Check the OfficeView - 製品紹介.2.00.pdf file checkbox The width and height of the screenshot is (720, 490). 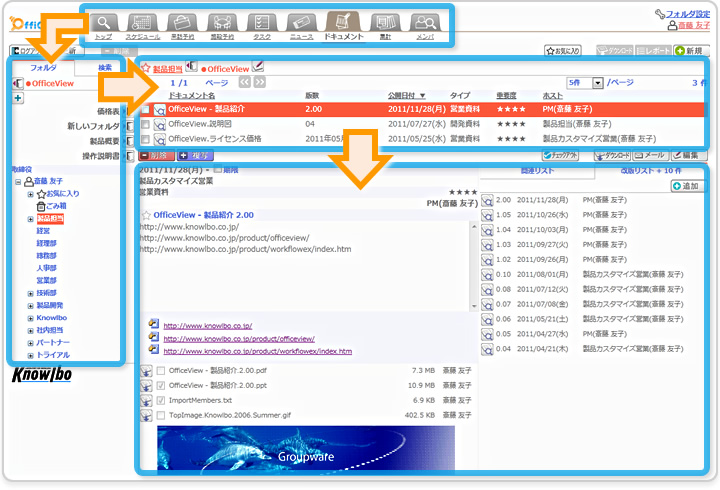(x=161, y=371)
